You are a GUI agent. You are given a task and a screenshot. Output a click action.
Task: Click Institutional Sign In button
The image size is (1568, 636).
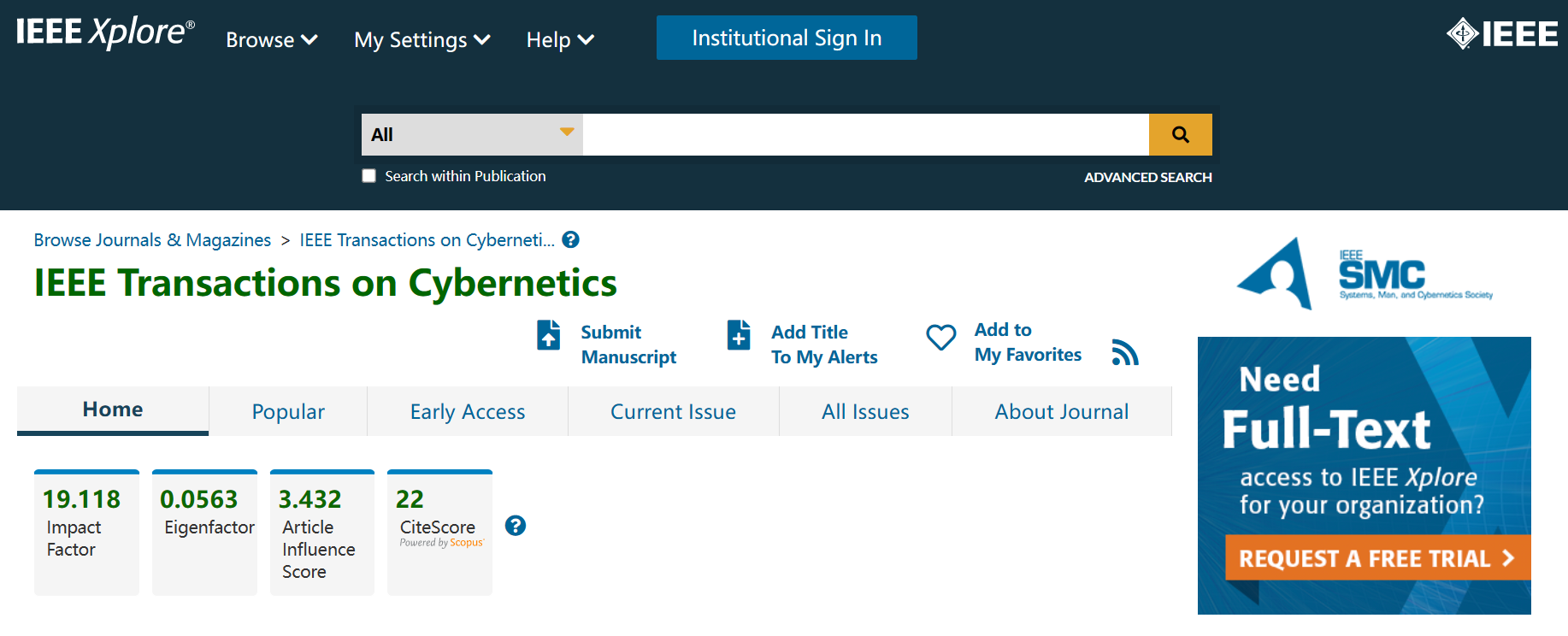click(x=787, y=38)
